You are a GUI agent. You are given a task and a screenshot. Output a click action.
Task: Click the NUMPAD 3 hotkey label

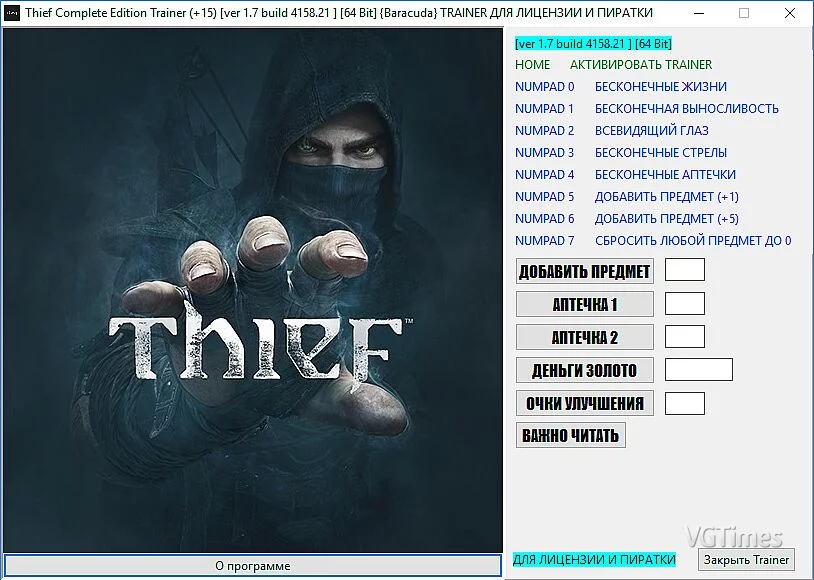click(545, 153)
